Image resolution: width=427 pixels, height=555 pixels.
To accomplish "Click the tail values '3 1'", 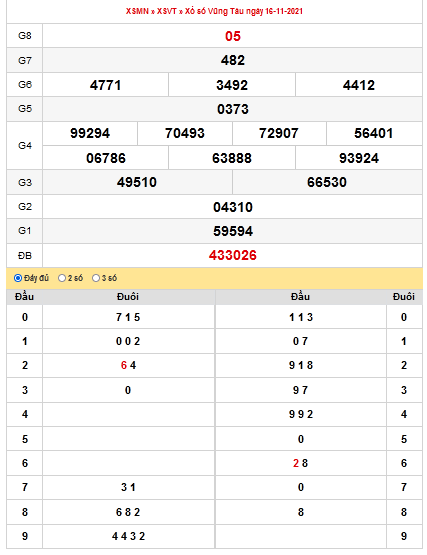I will tap(128, 487).
